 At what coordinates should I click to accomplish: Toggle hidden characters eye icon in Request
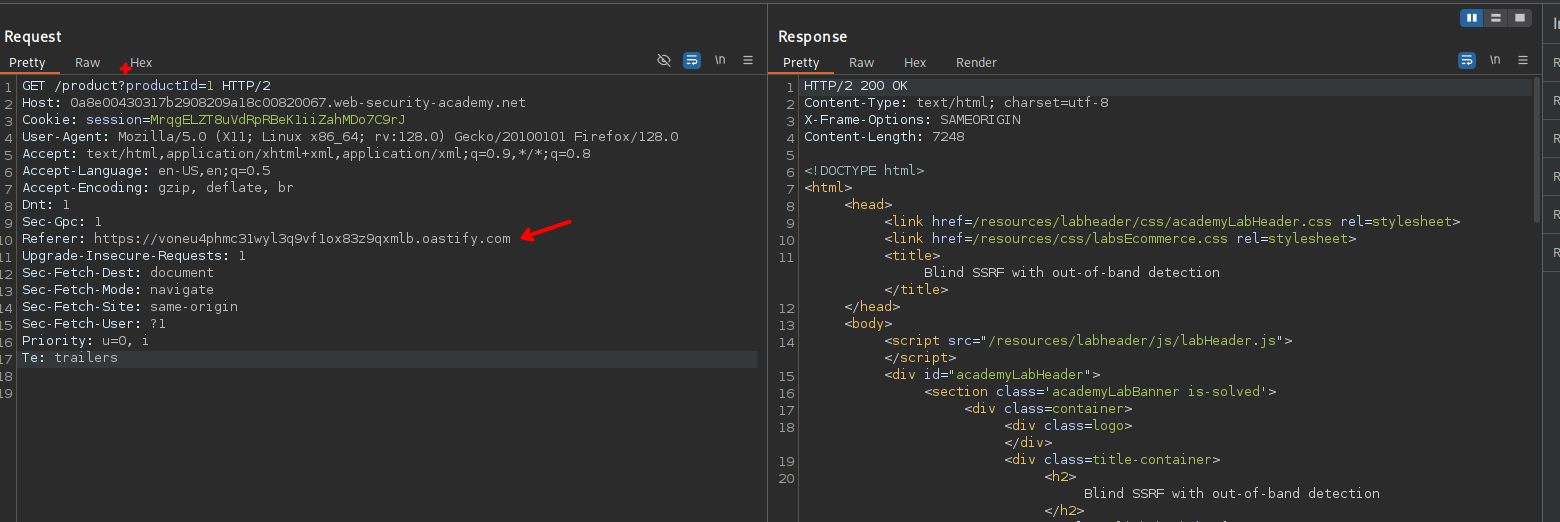664,61
